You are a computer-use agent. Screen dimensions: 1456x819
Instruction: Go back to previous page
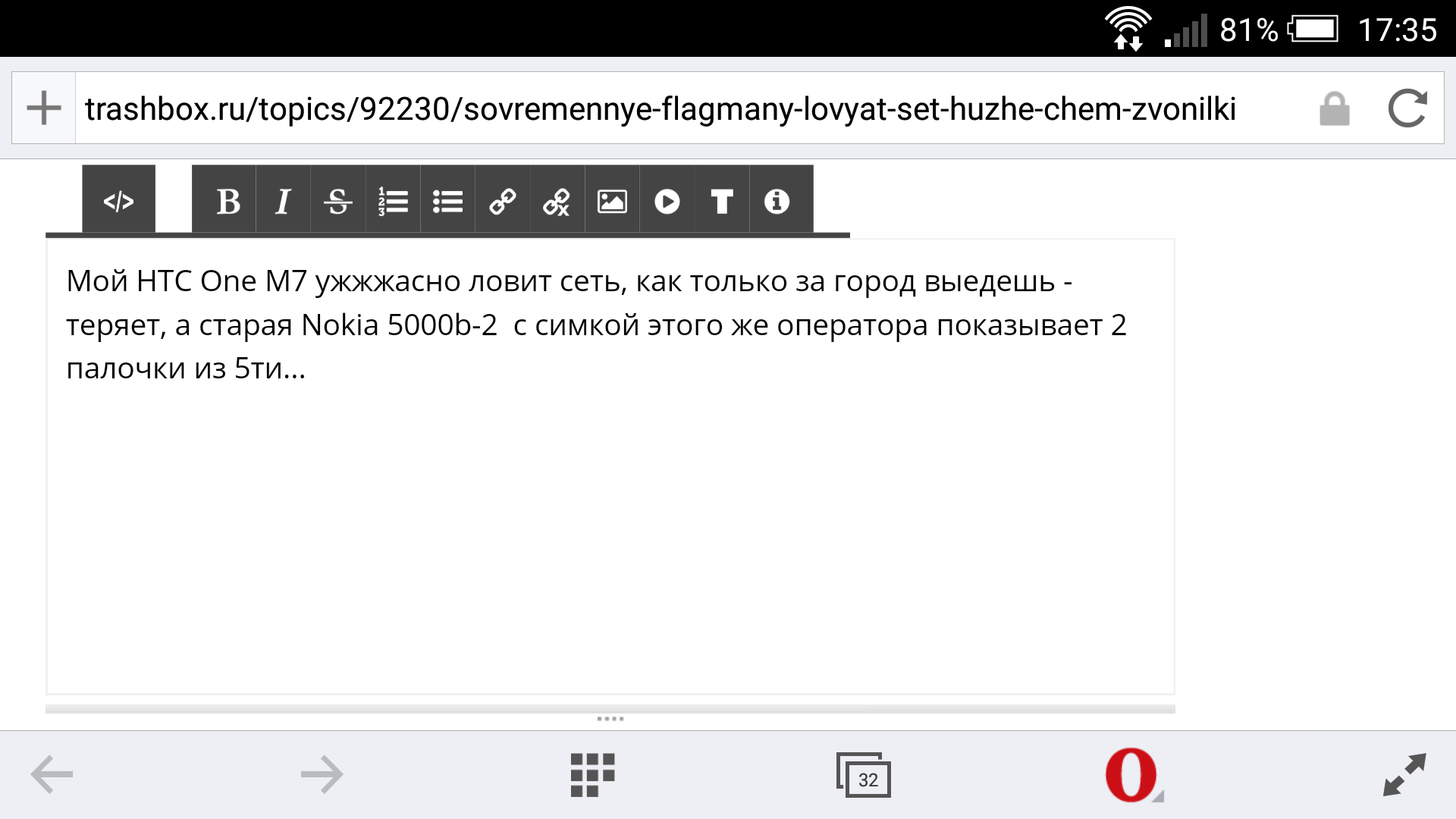(x=52, y=774)
